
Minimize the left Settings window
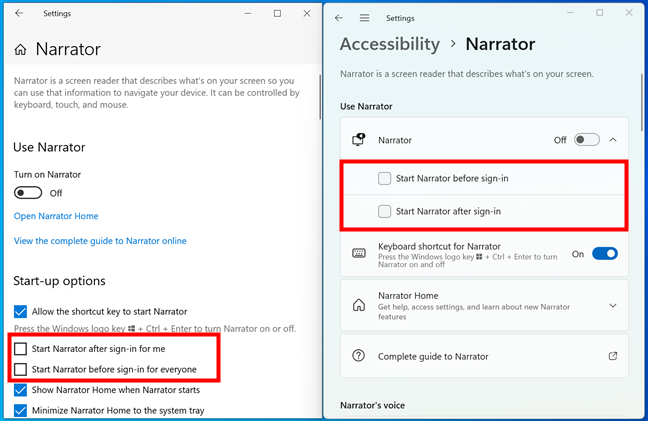[248, 14]
